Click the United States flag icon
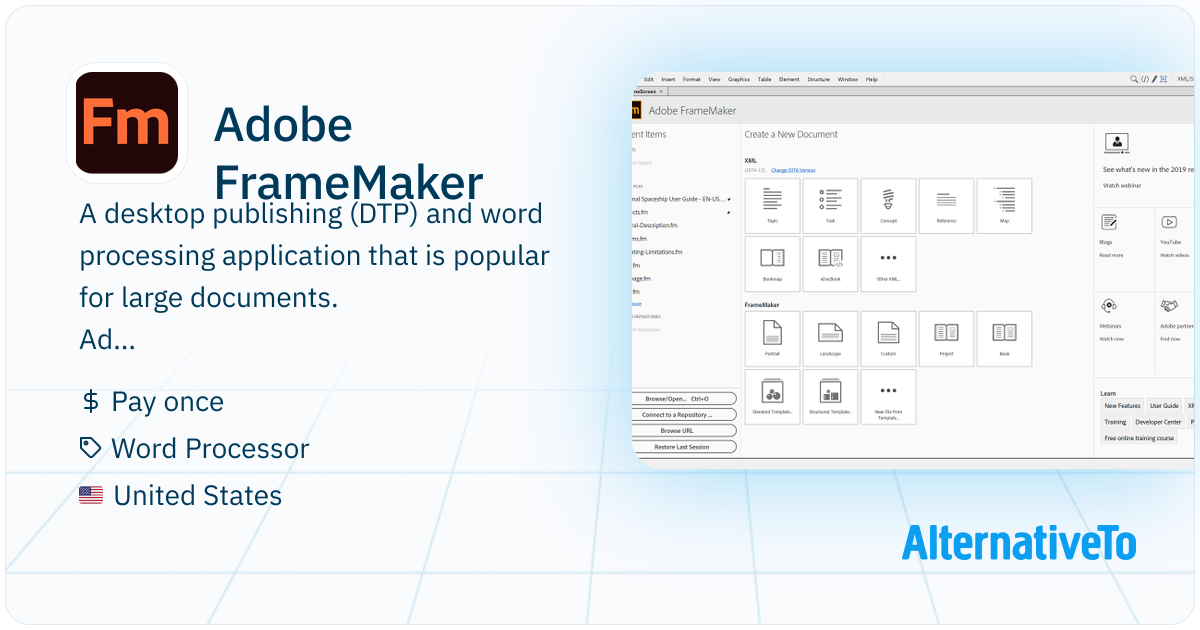Screen dimensions: 1200x630 [x=91, y=495]
